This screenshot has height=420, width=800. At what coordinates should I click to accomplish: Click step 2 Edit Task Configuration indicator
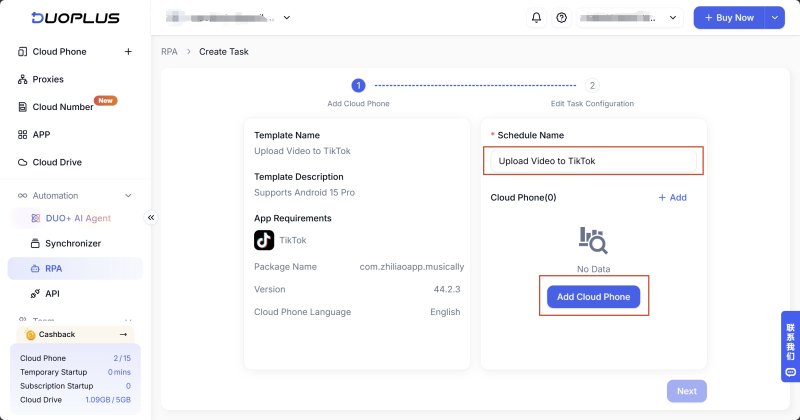click(x=592, y=85)
